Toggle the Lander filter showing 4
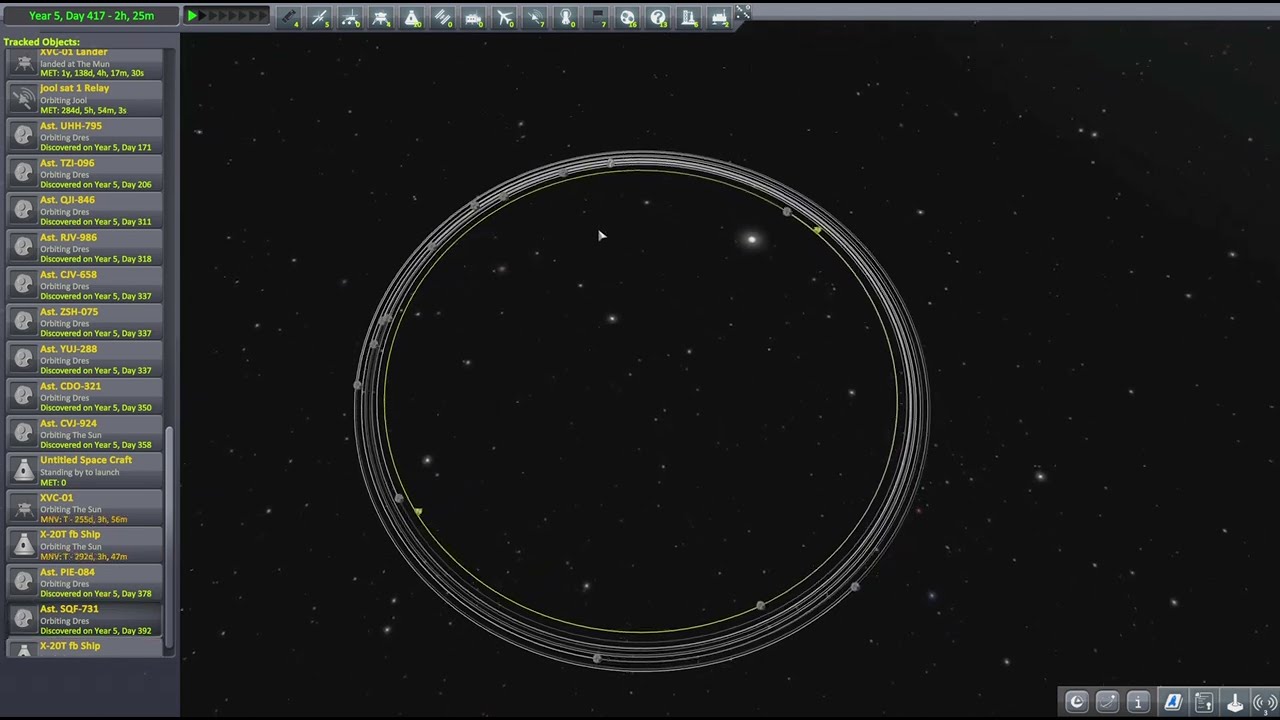The image size is (1280, 720). (x=381, y=17)
